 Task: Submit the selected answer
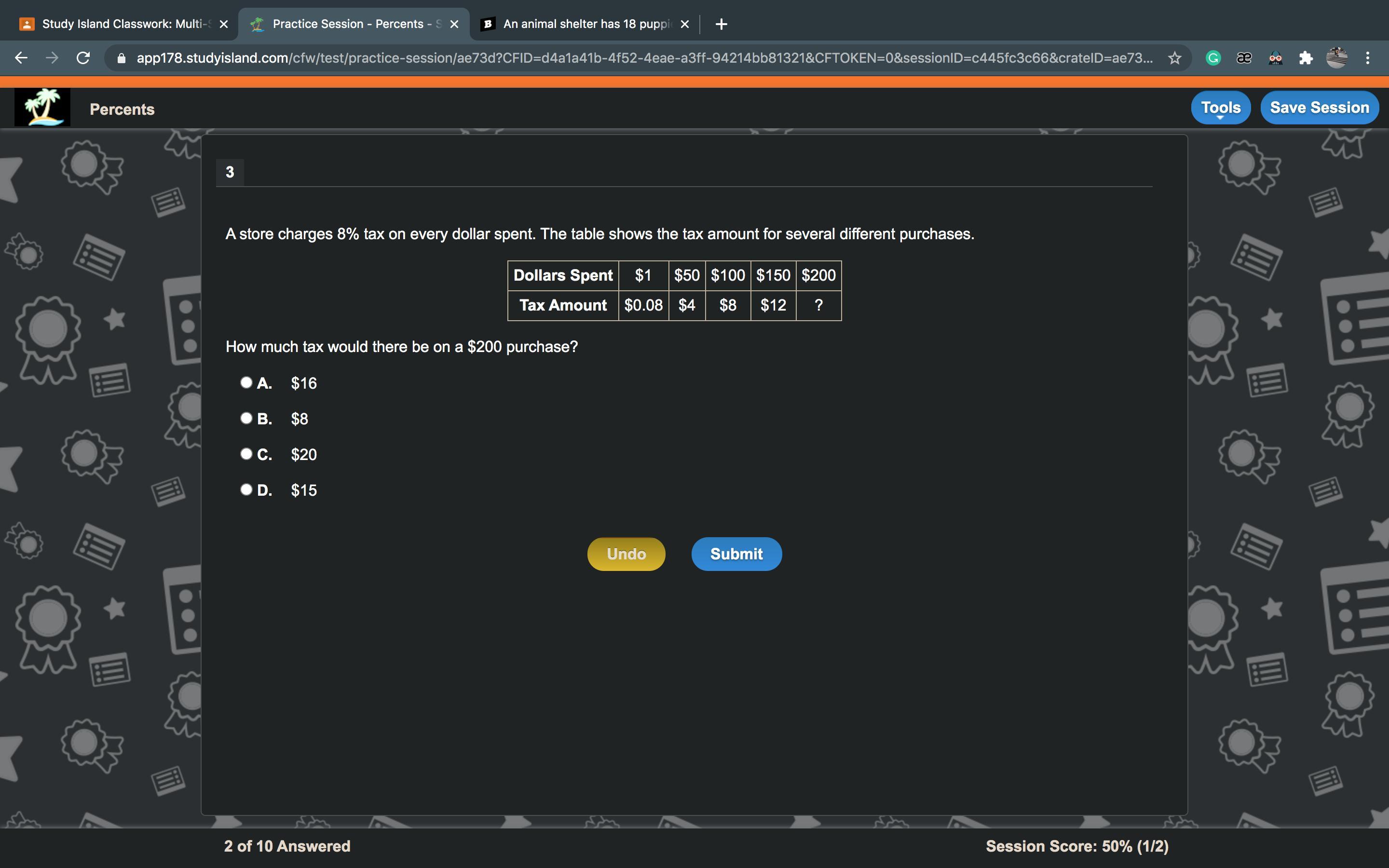(736, 554)
